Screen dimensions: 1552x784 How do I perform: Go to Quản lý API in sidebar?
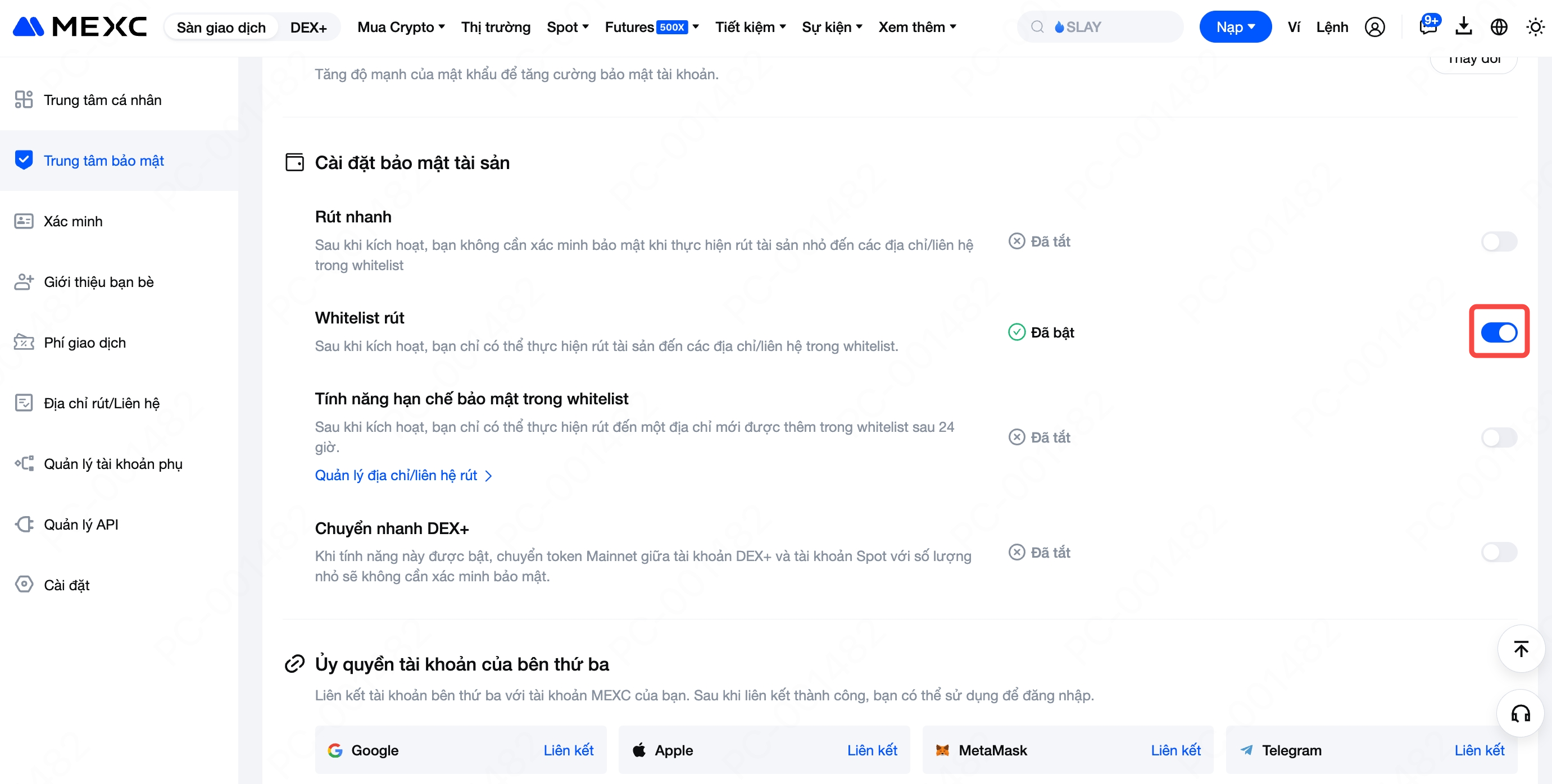pos(81,525)
